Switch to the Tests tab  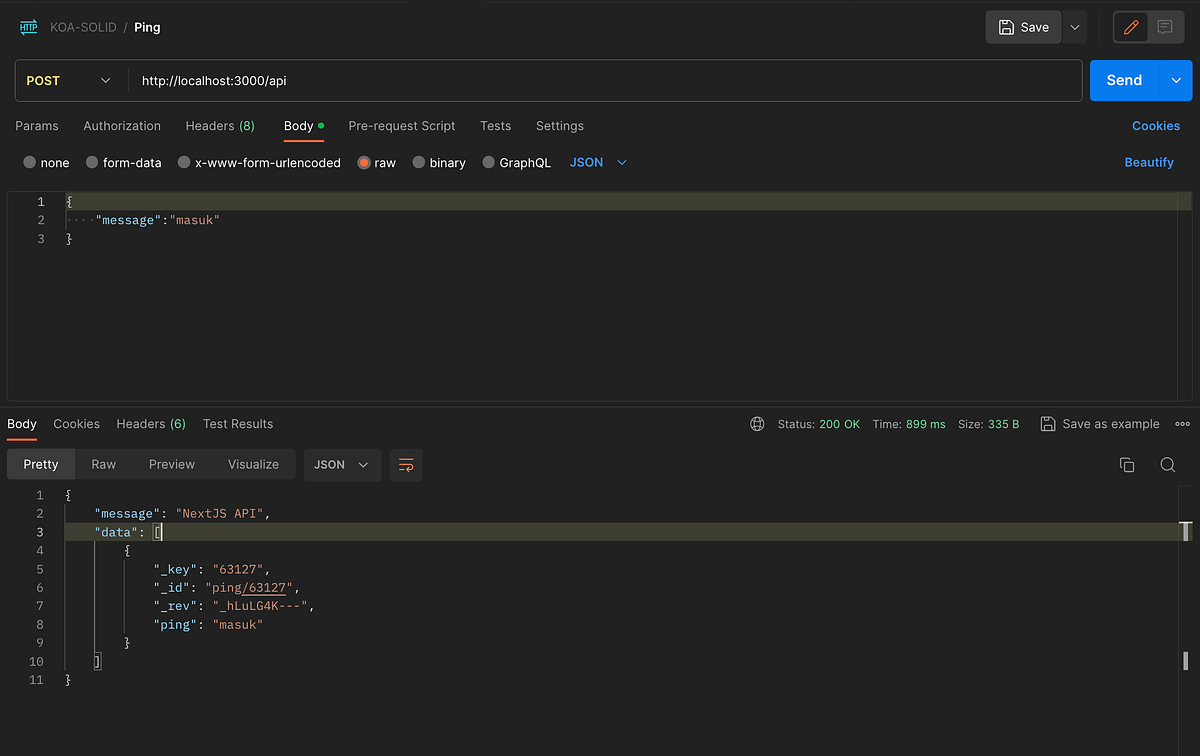495,126
